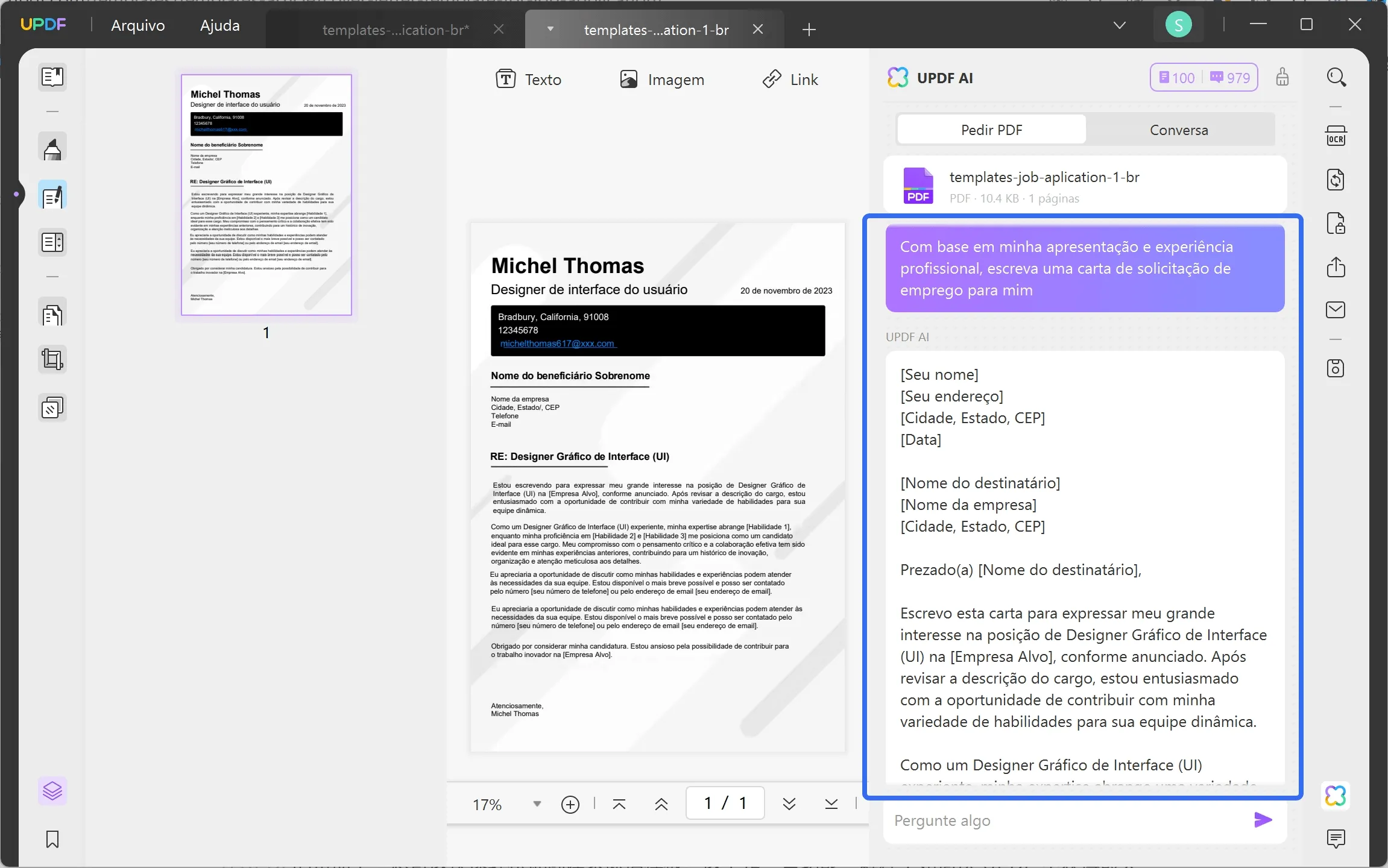Open the Arquivo menu
The image size is (1388, 868).
pos(138,25)
